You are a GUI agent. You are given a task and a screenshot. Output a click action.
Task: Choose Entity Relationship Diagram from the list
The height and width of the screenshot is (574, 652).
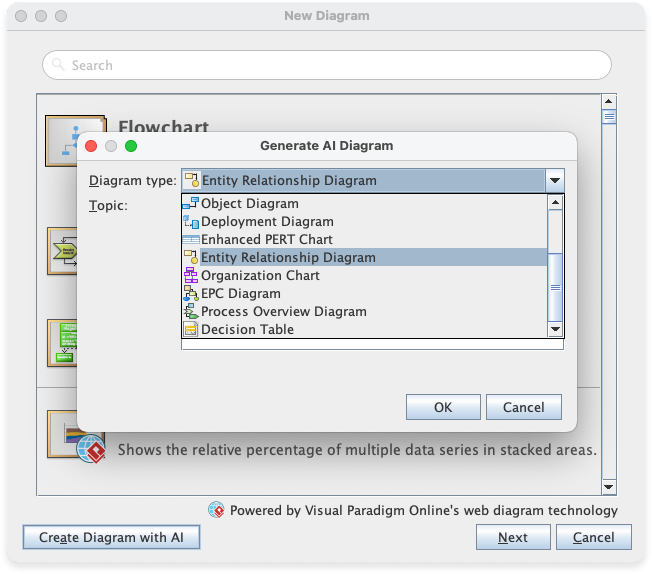tap(288, 258)
